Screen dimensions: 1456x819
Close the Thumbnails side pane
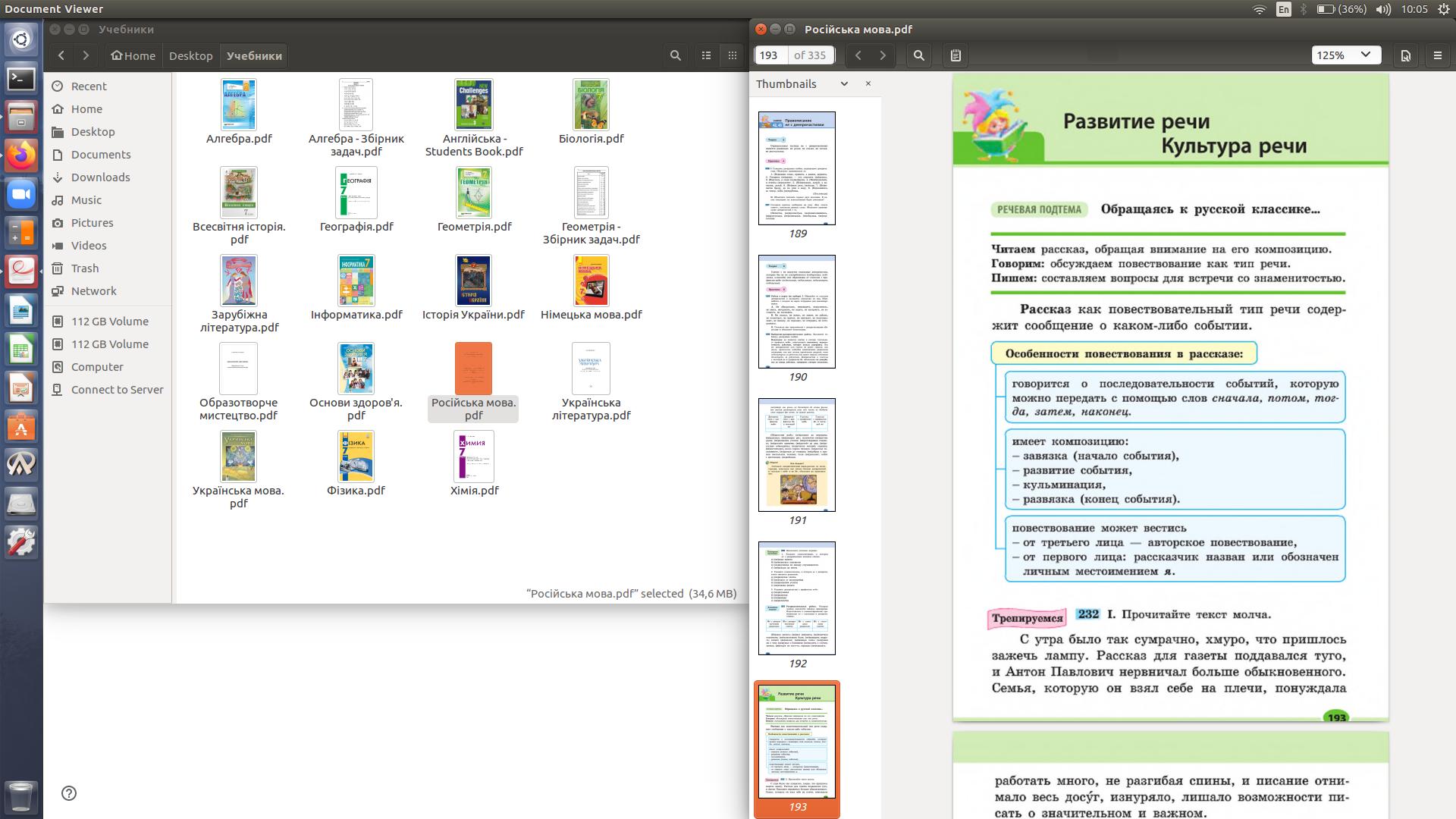(x=868, y=84)
